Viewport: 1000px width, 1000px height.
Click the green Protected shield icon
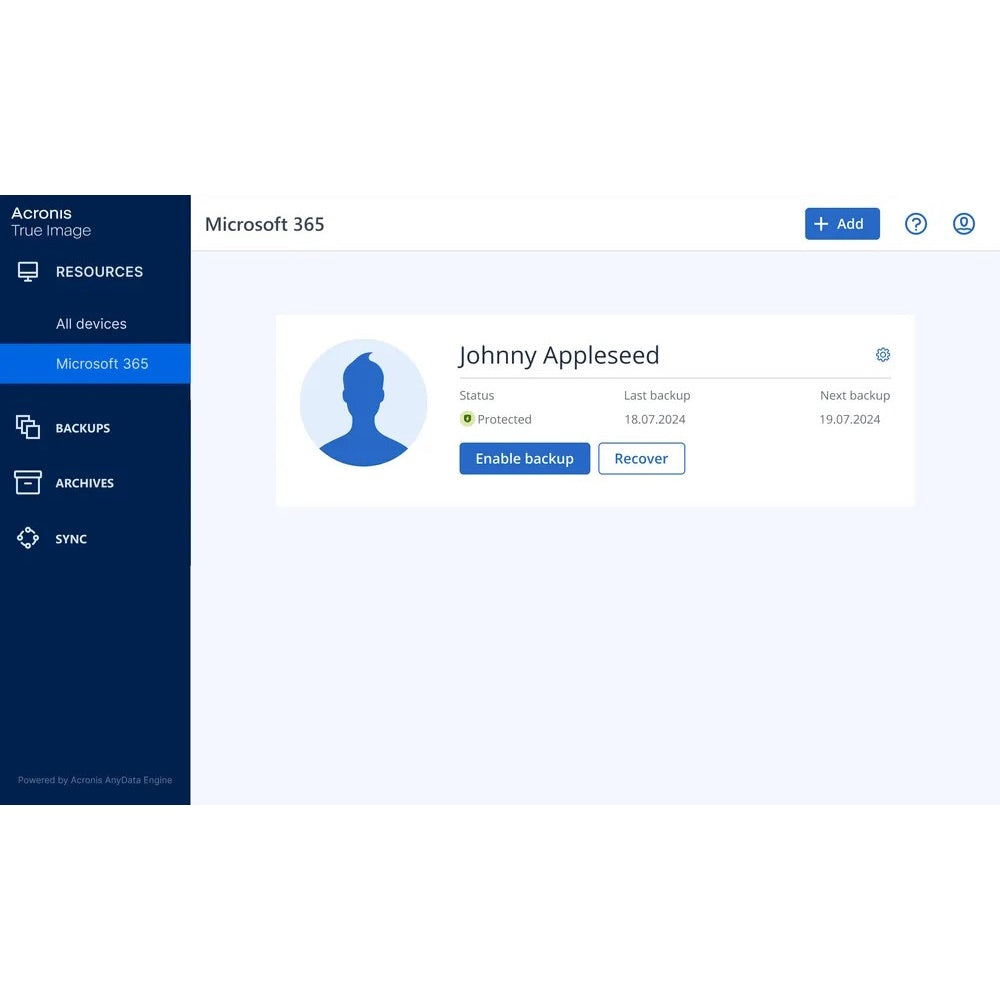click(466, 419)
